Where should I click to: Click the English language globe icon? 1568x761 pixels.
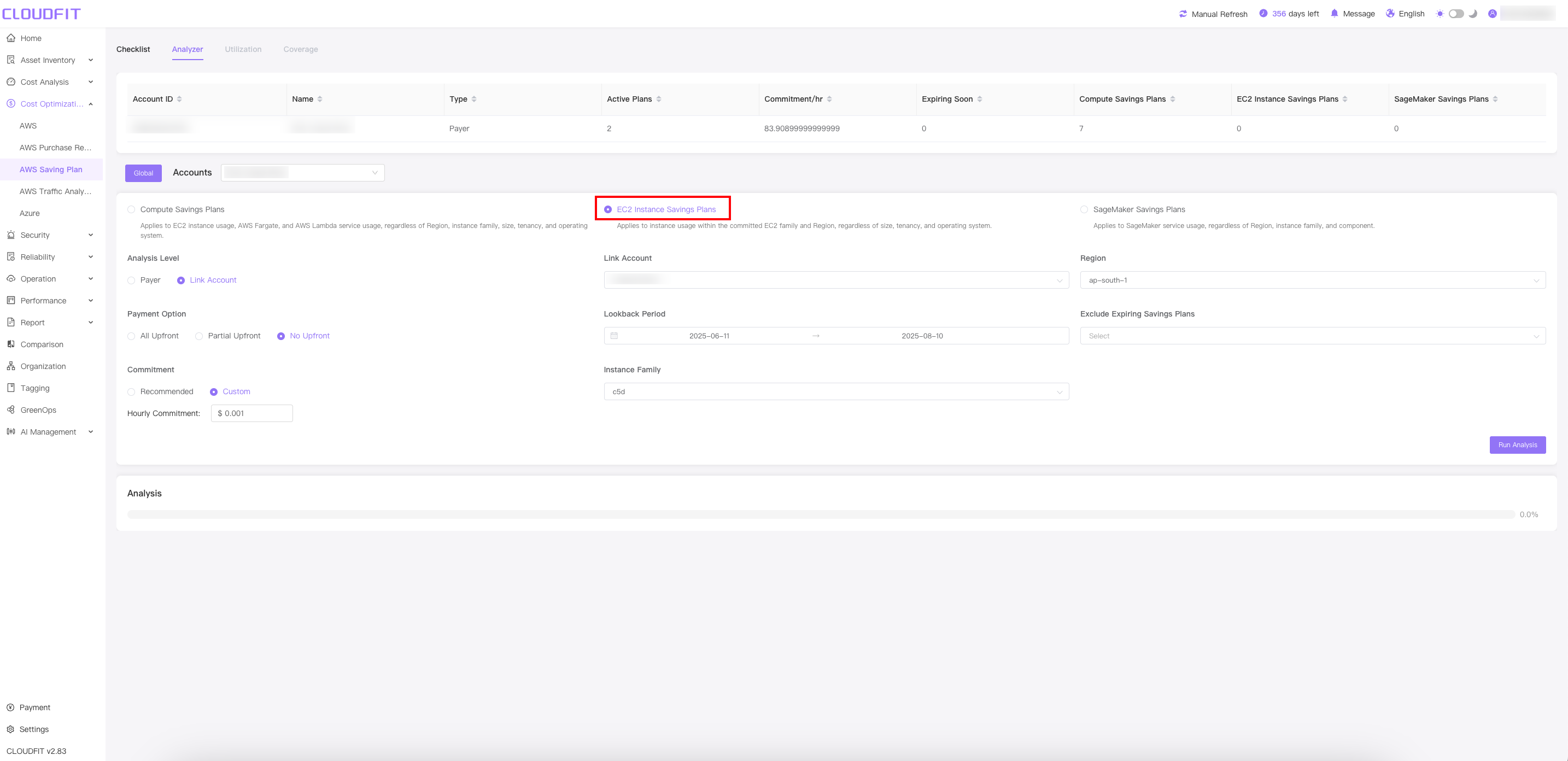(1390, 13)
